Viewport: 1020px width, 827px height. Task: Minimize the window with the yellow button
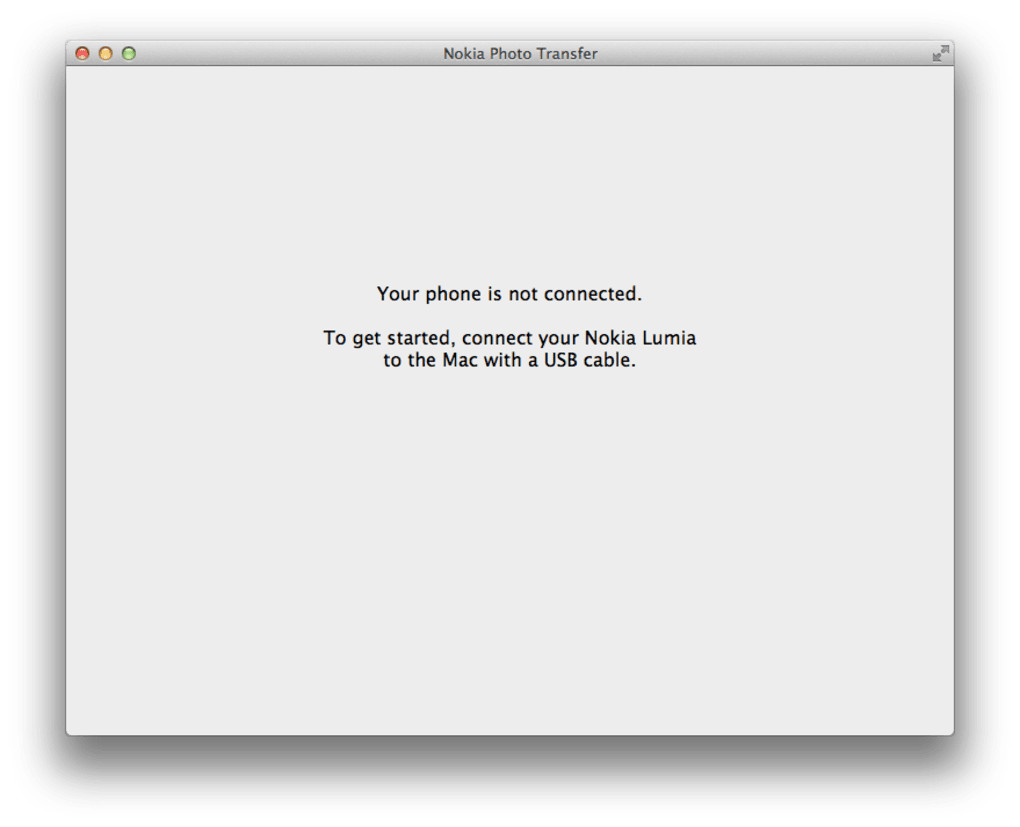[105, 53]
